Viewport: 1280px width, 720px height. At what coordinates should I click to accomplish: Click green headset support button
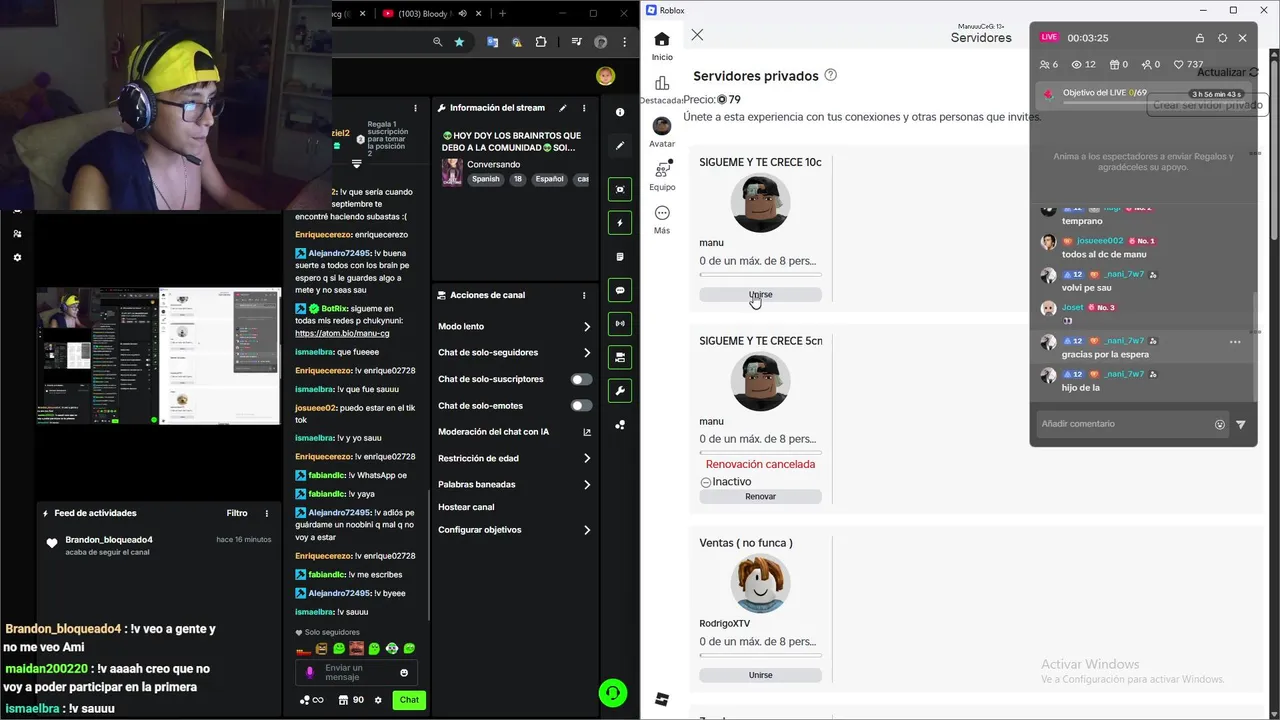[612, 692]
